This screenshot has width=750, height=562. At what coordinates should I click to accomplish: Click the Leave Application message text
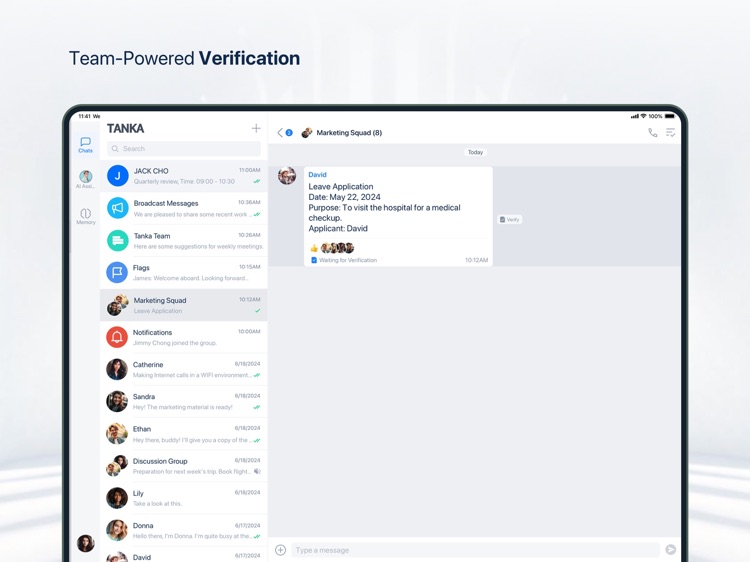pyautogui.click(x=341, y=187)
